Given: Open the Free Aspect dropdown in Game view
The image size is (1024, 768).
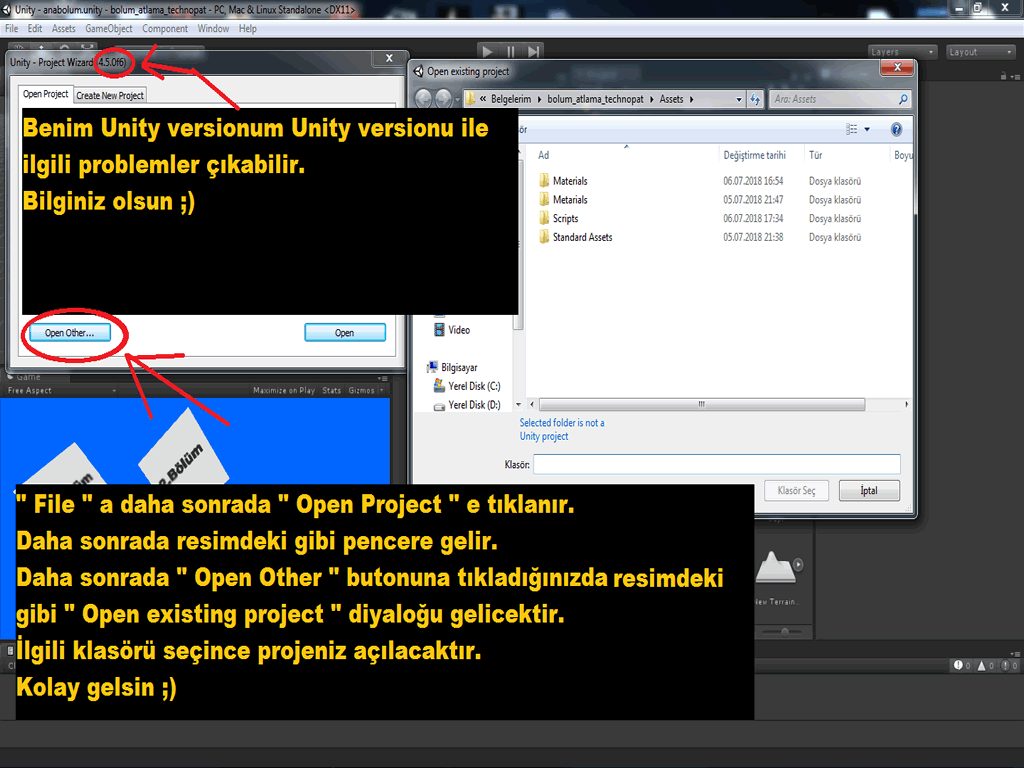Looking at the screenshot, I should pyautogui.click(x=61, y=391).
